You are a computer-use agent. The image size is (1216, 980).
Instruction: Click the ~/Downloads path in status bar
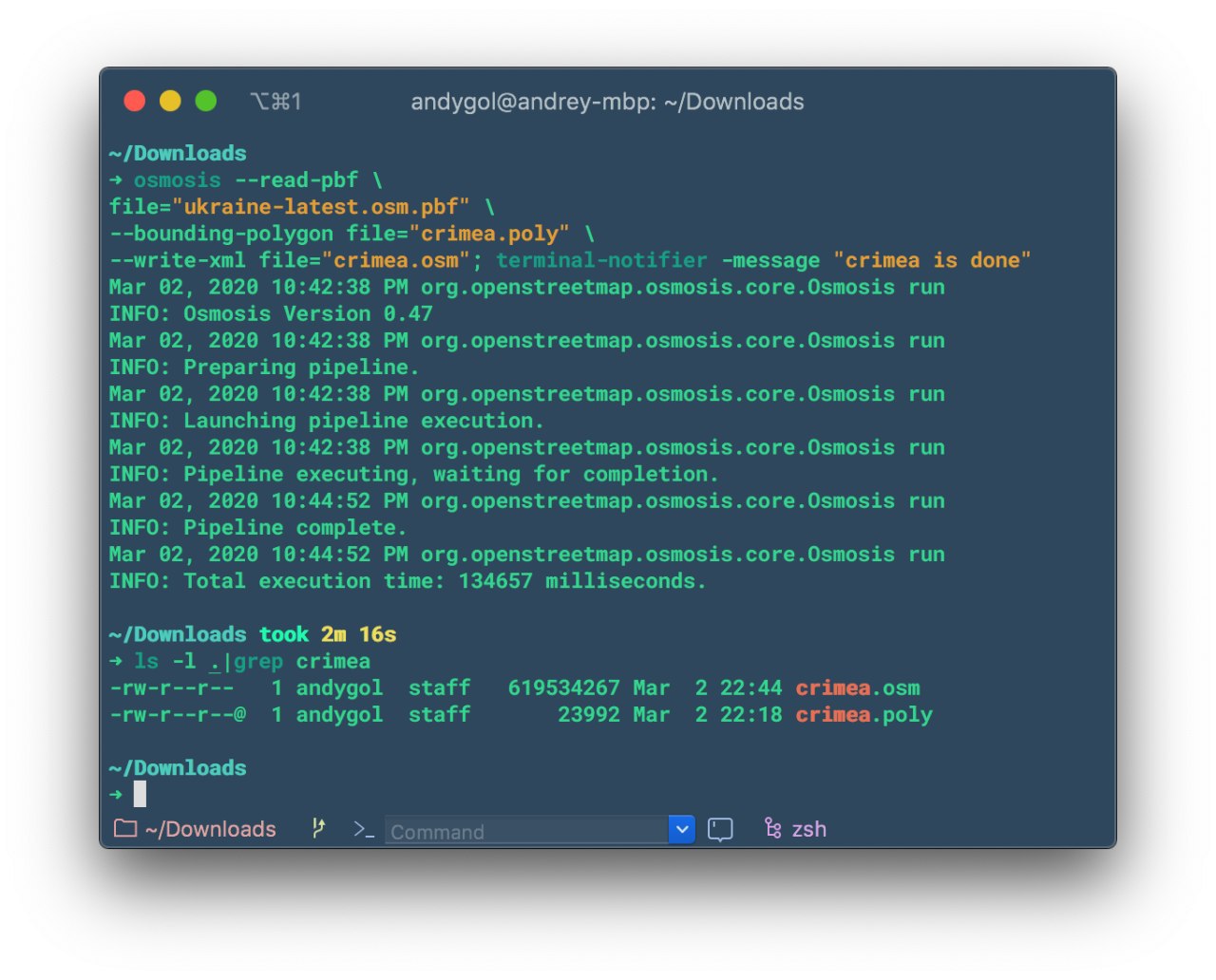pos(211,830)
